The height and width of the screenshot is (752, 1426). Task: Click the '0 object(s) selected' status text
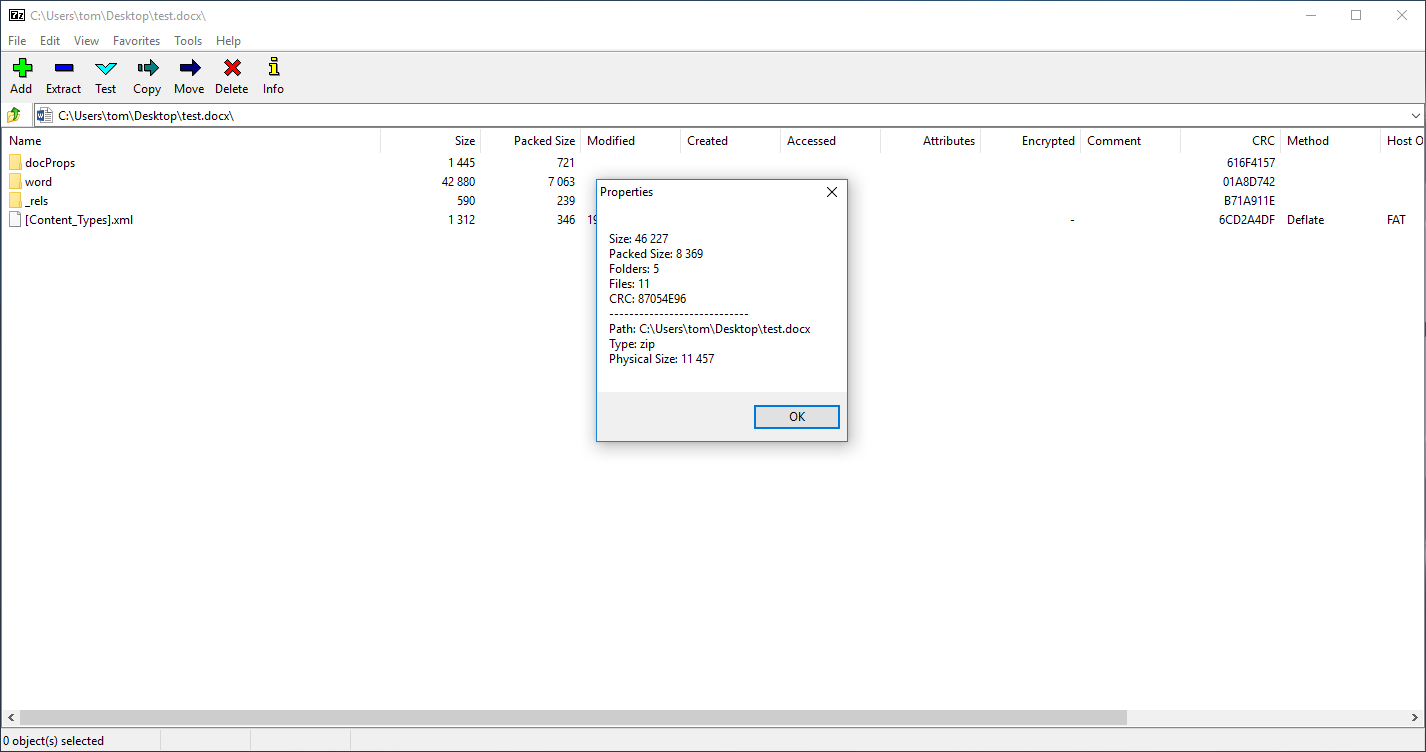(x=55, y=741)
